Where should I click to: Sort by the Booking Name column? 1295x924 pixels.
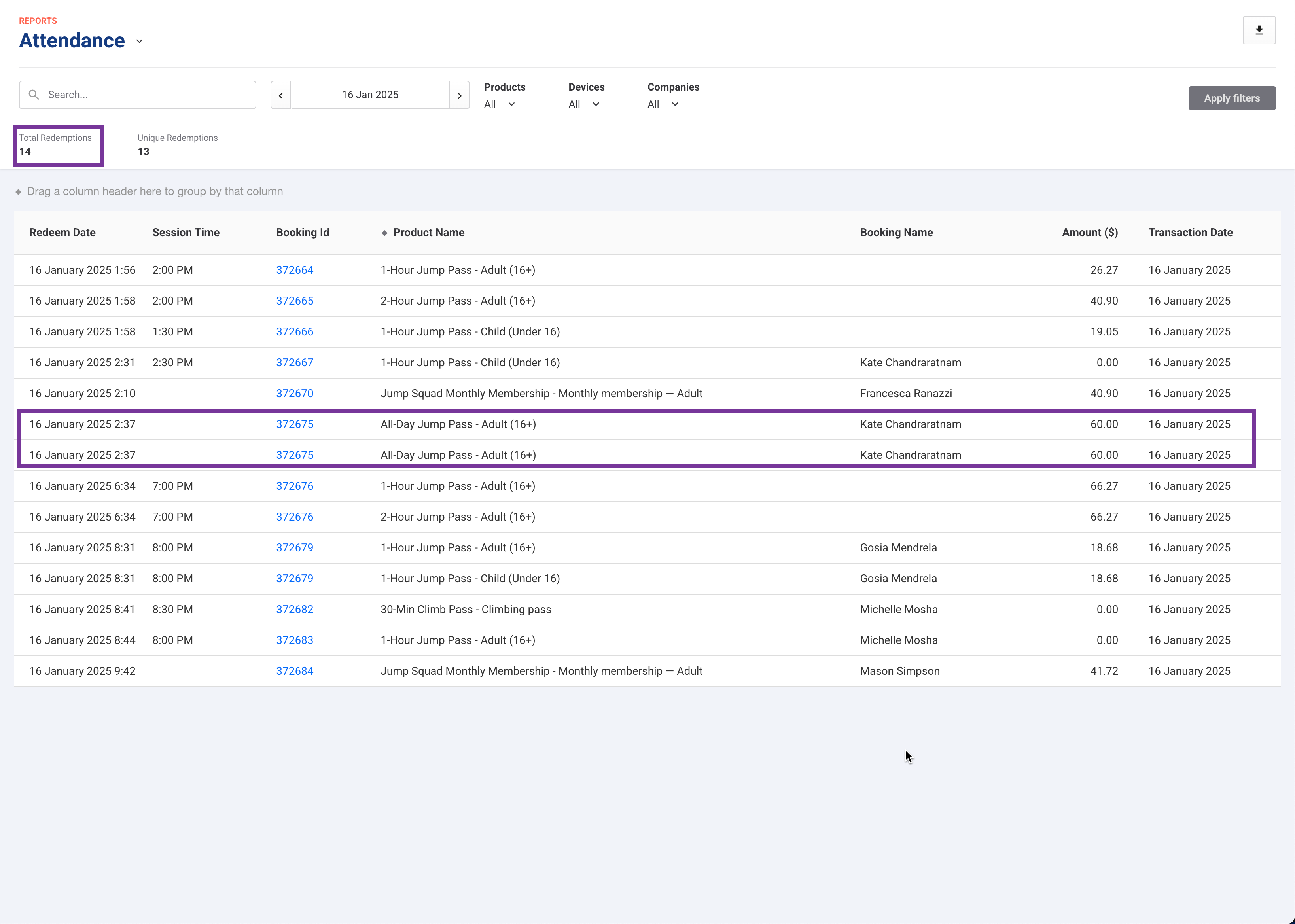(x=896, y=232)
